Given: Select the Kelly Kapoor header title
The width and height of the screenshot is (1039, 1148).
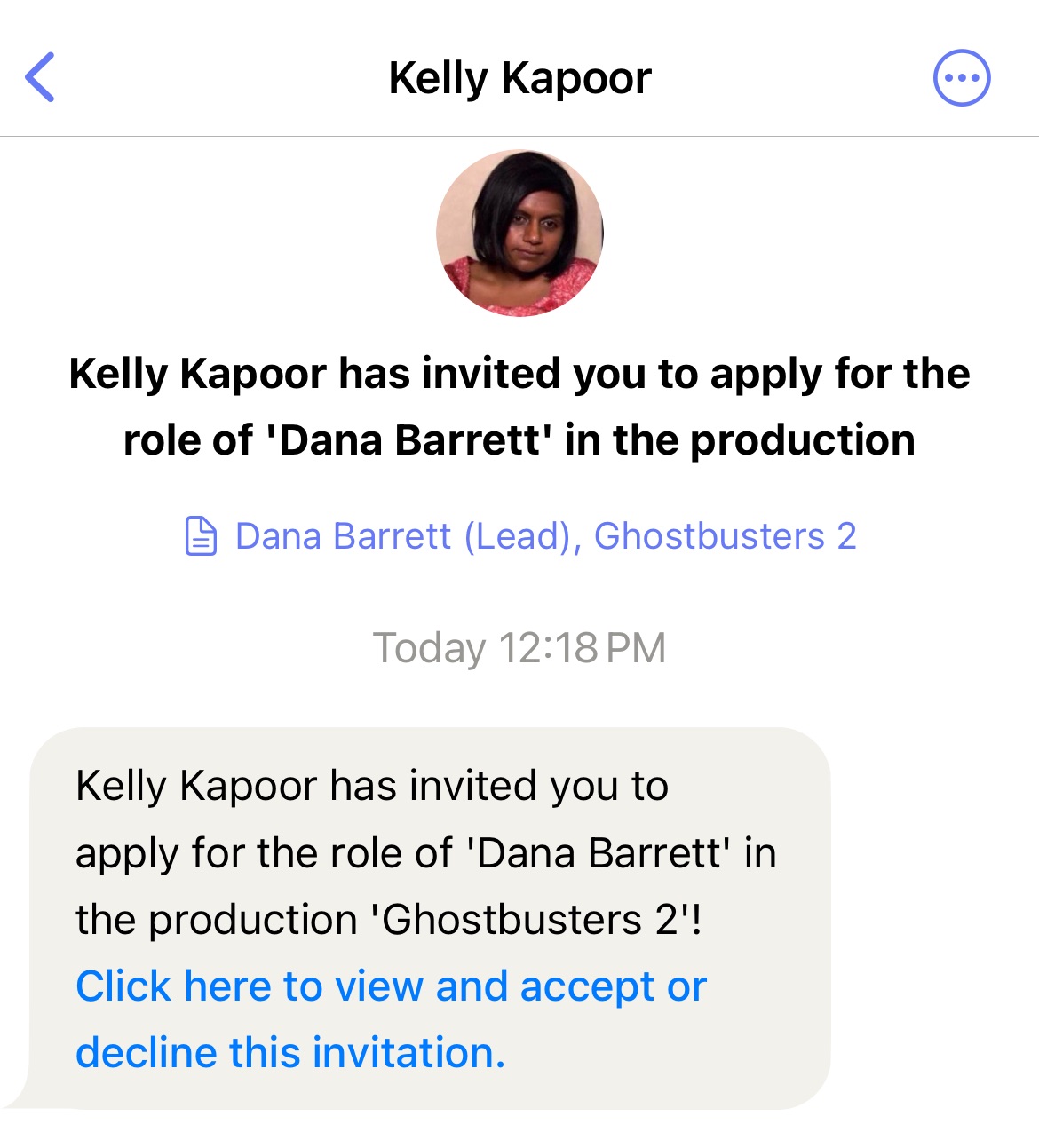Looking at the screenshot, I should tap(520, 78).
